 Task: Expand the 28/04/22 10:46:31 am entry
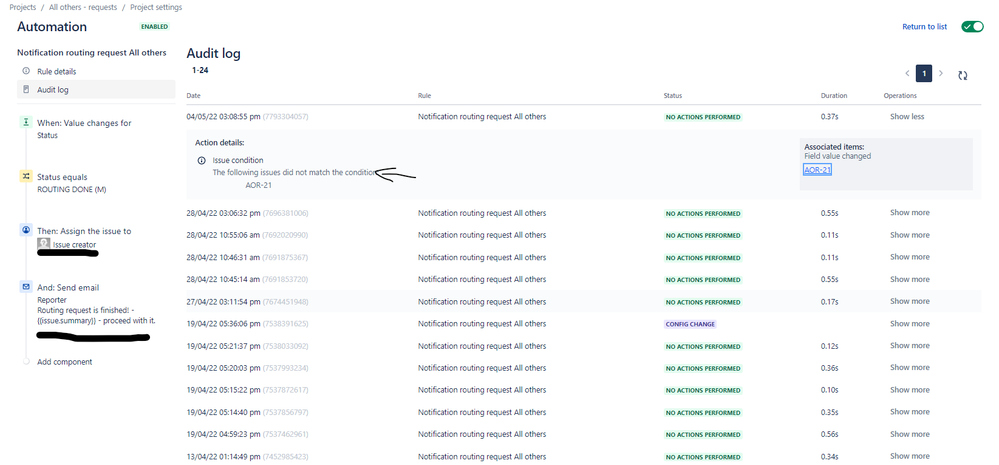click(910, 257)
